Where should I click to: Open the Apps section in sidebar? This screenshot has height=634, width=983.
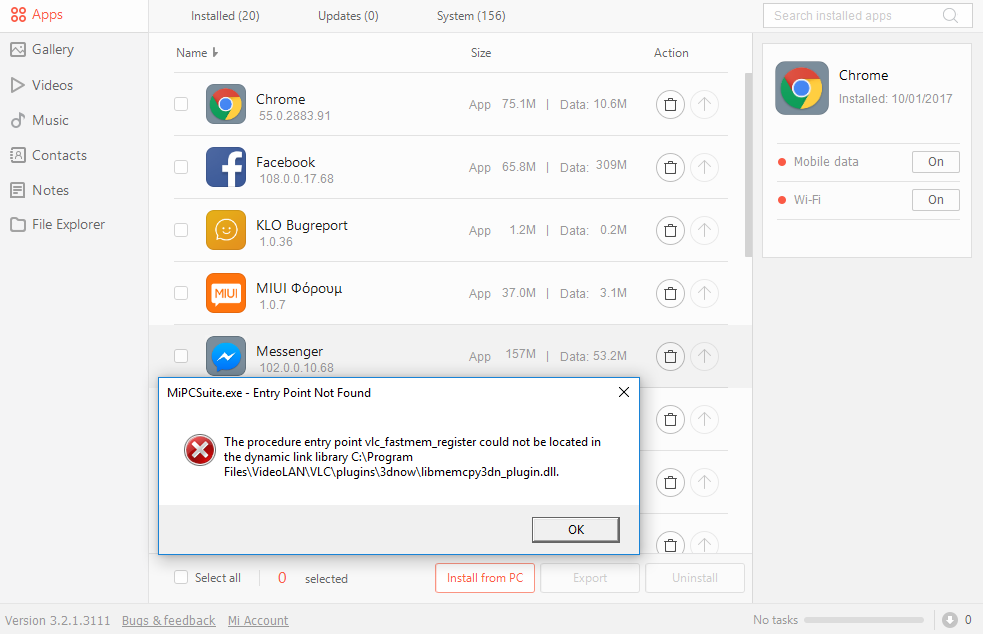37,14
